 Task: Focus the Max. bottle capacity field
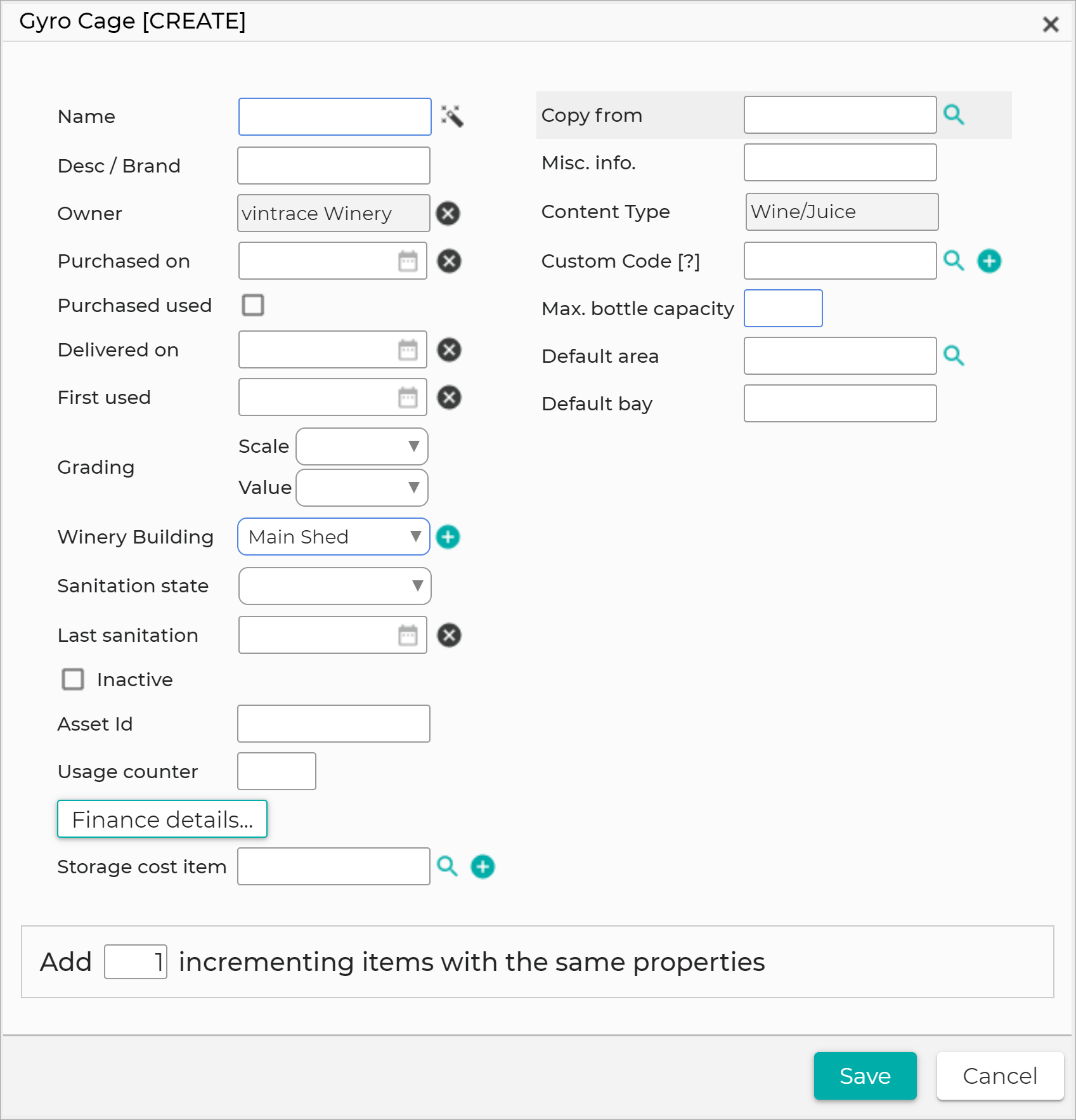click(x=783, y=308)
